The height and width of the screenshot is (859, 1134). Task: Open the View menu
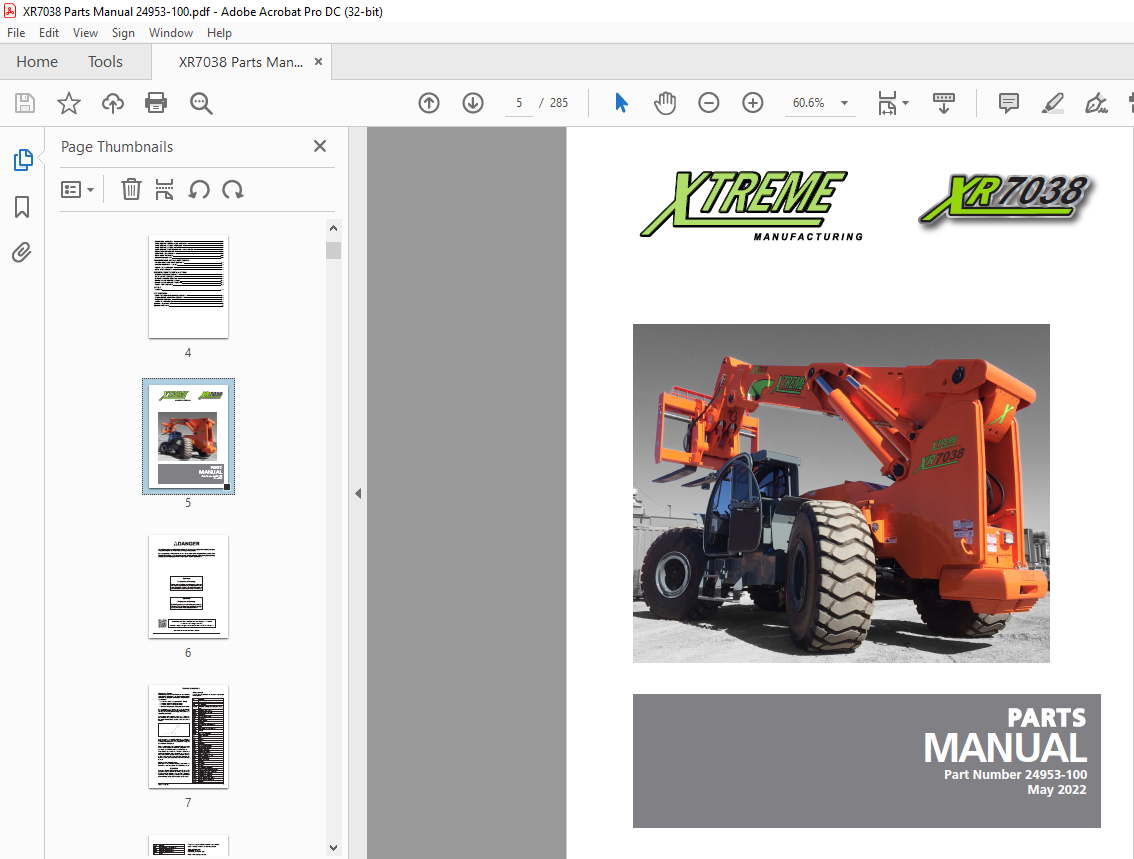pyautogui.click(x=85, y=33)
